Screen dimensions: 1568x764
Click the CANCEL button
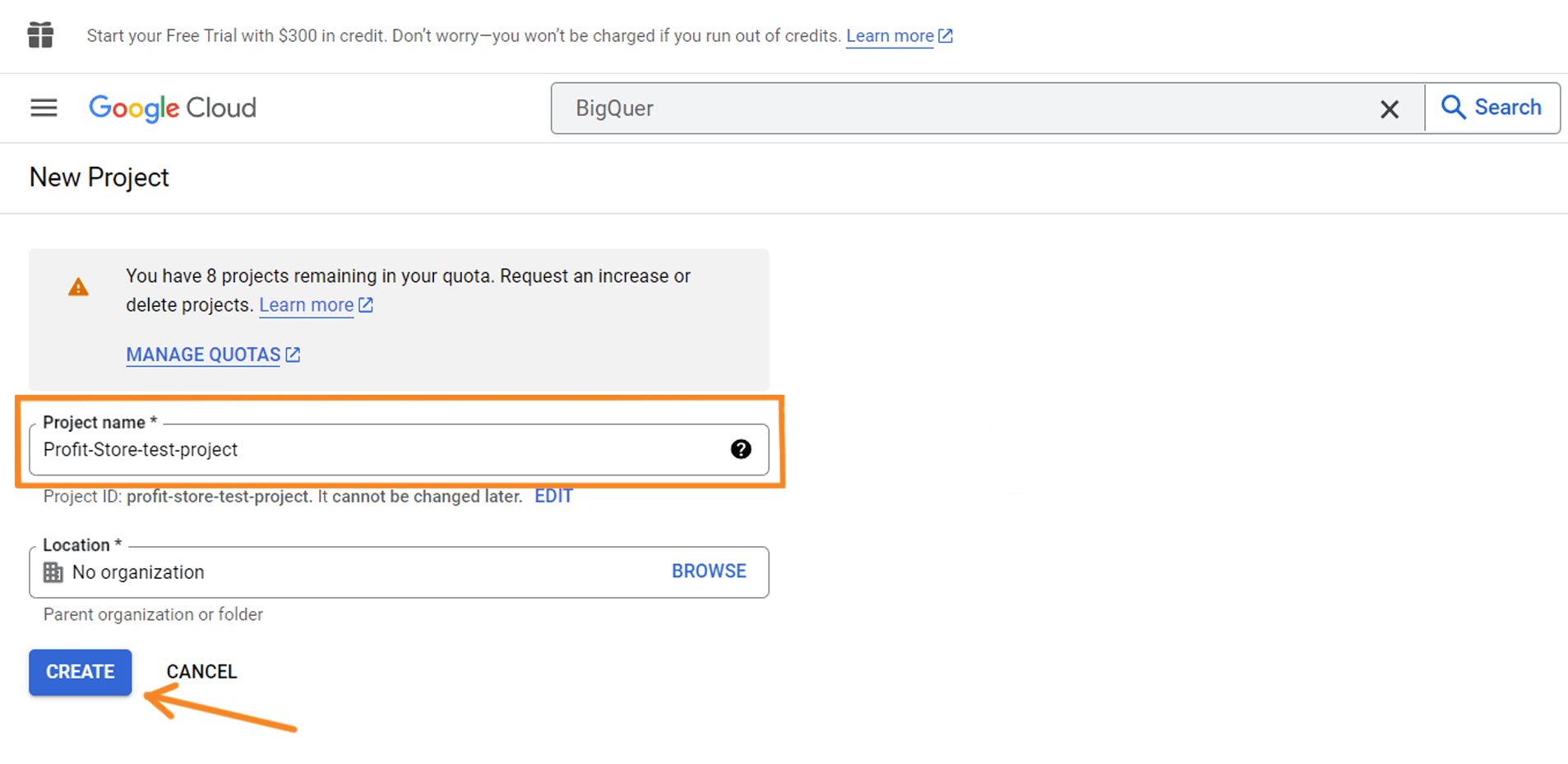(201, 672)
